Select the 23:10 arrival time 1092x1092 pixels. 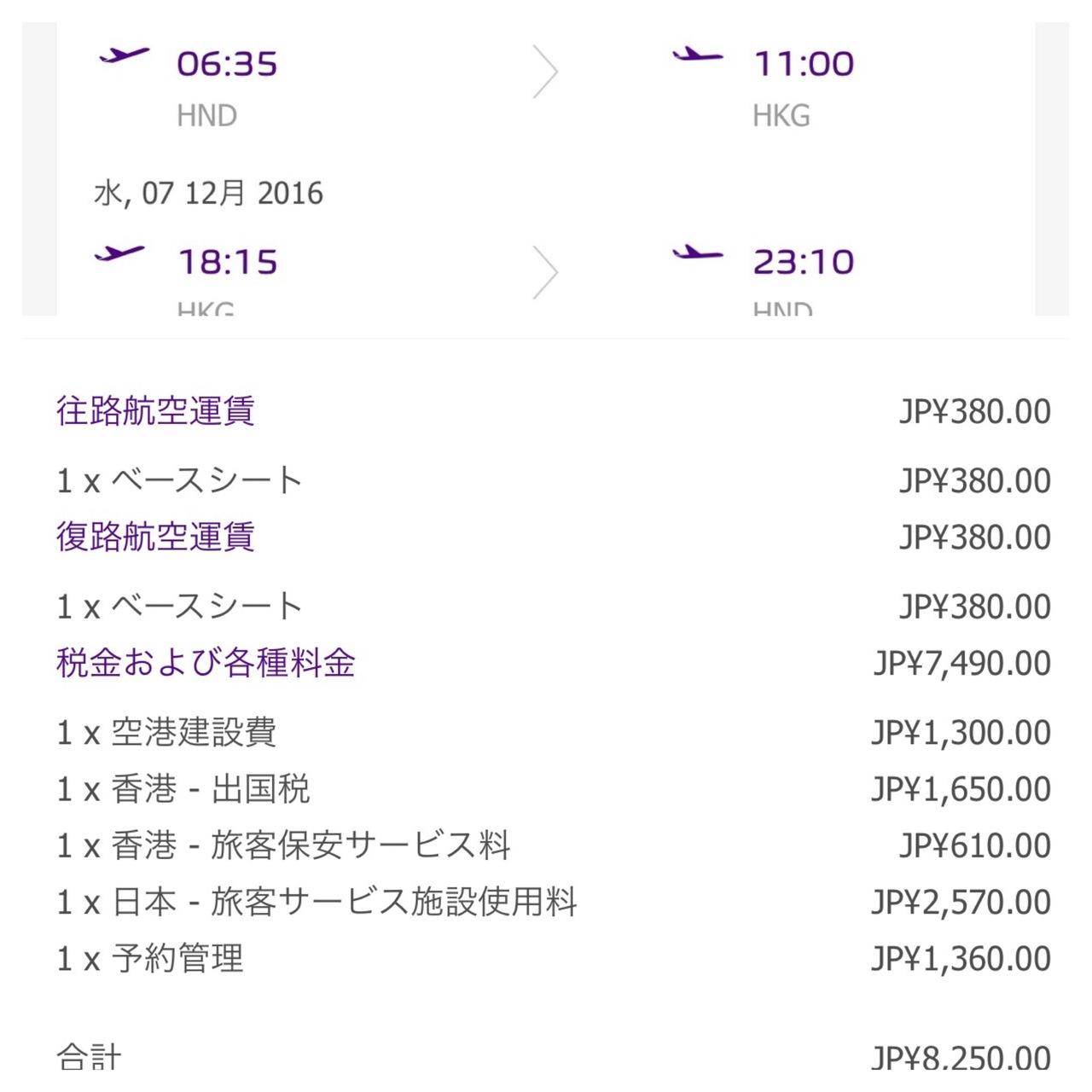pyautogui.click(x=803, y=262)
